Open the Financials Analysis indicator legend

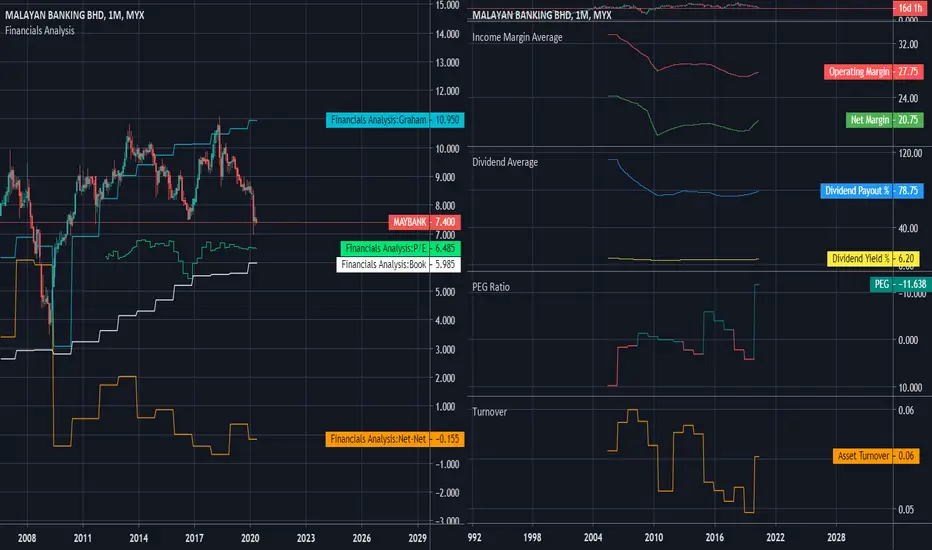pyautogui.click(x=40, y=30)
